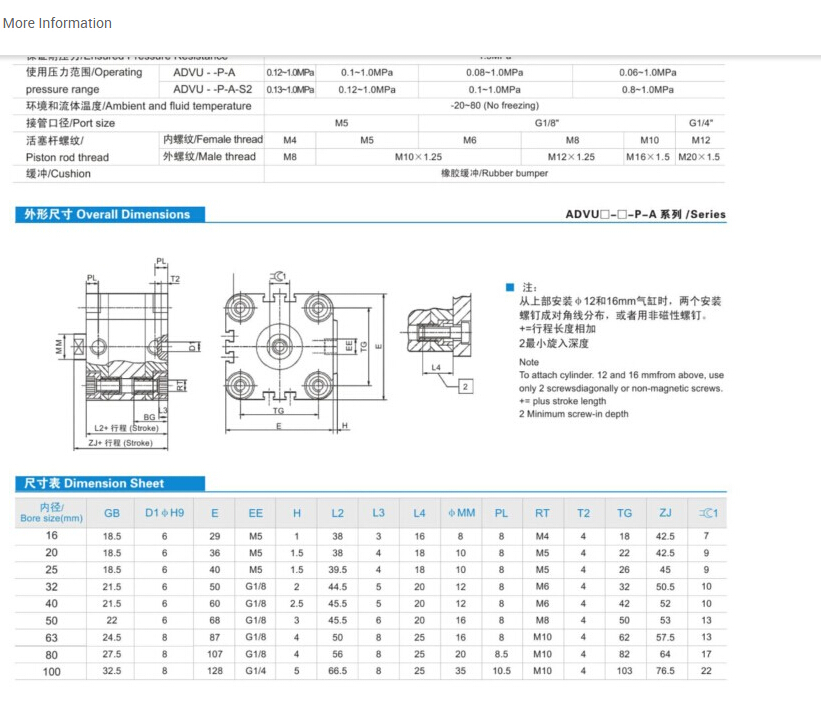Select the L2 value 66.5
The height and width of the screenshot is (711, 821).
(x=338, y=671)
